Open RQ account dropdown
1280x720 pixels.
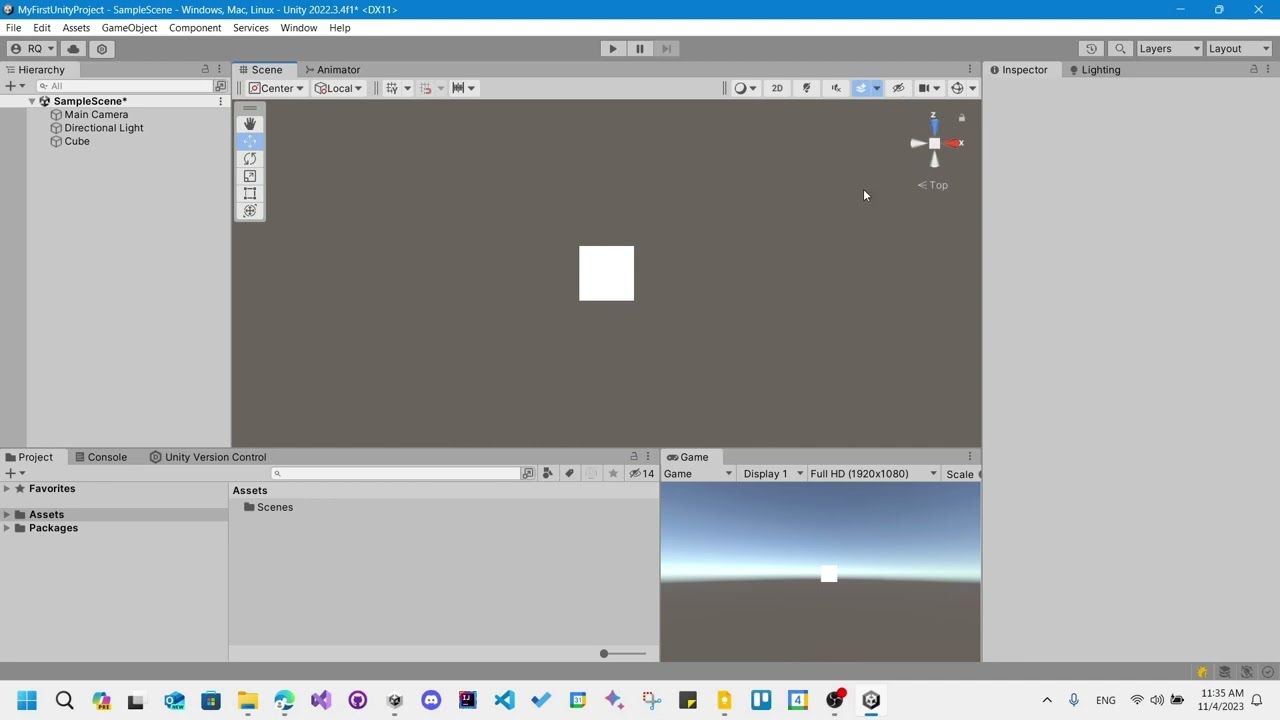(x=32, y=49)
